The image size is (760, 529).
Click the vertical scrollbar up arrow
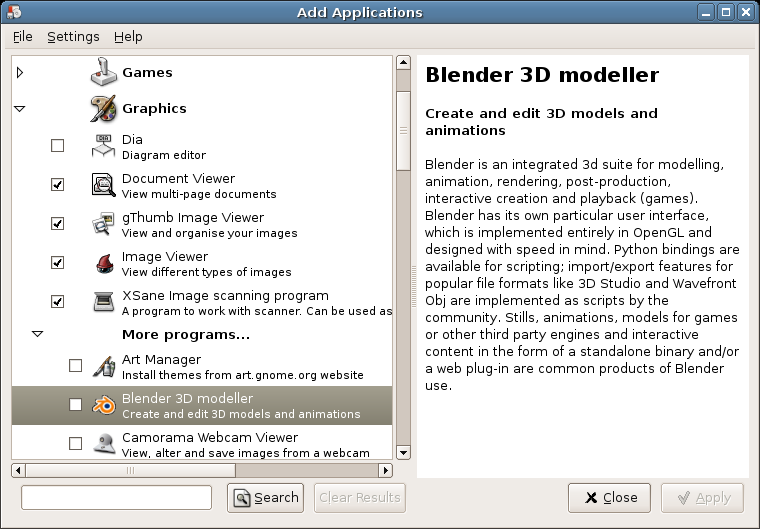coord(403,63)
